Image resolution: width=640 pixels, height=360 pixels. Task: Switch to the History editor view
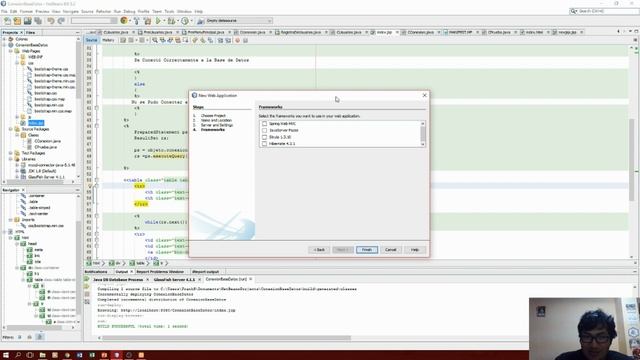pyautogui.click(x=108, y=40)
